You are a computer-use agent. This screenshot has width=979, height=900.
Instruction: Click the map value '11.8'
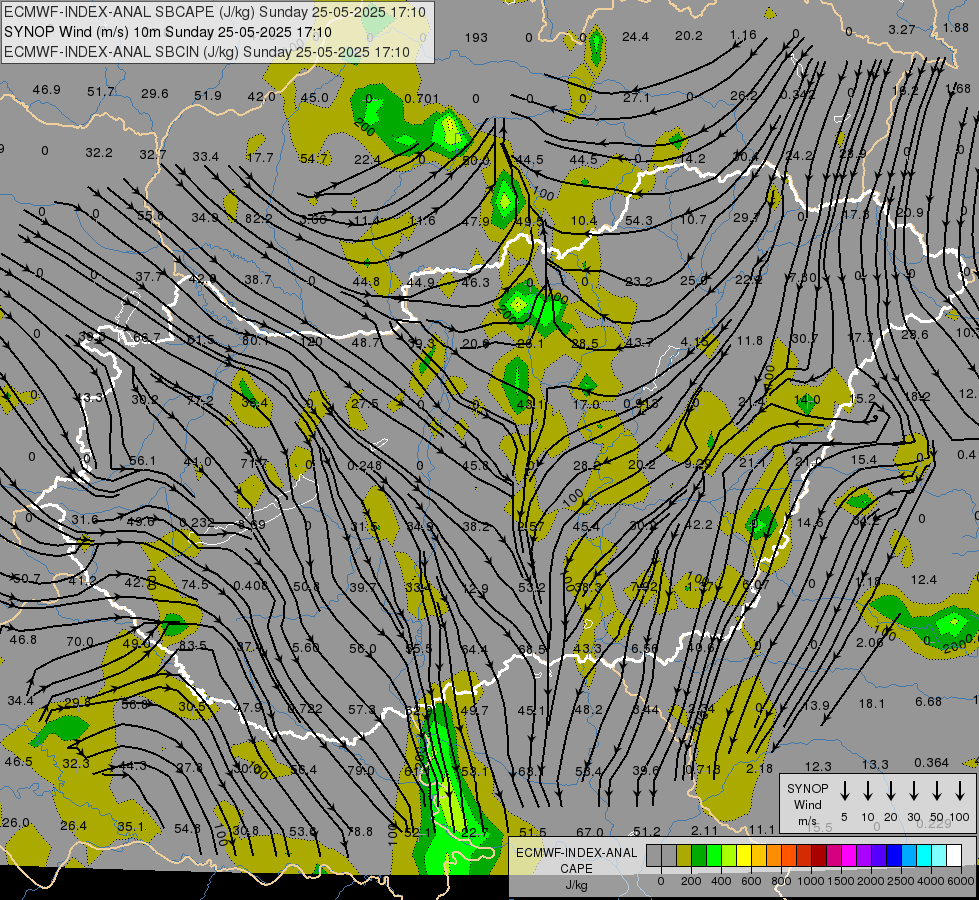749,340
